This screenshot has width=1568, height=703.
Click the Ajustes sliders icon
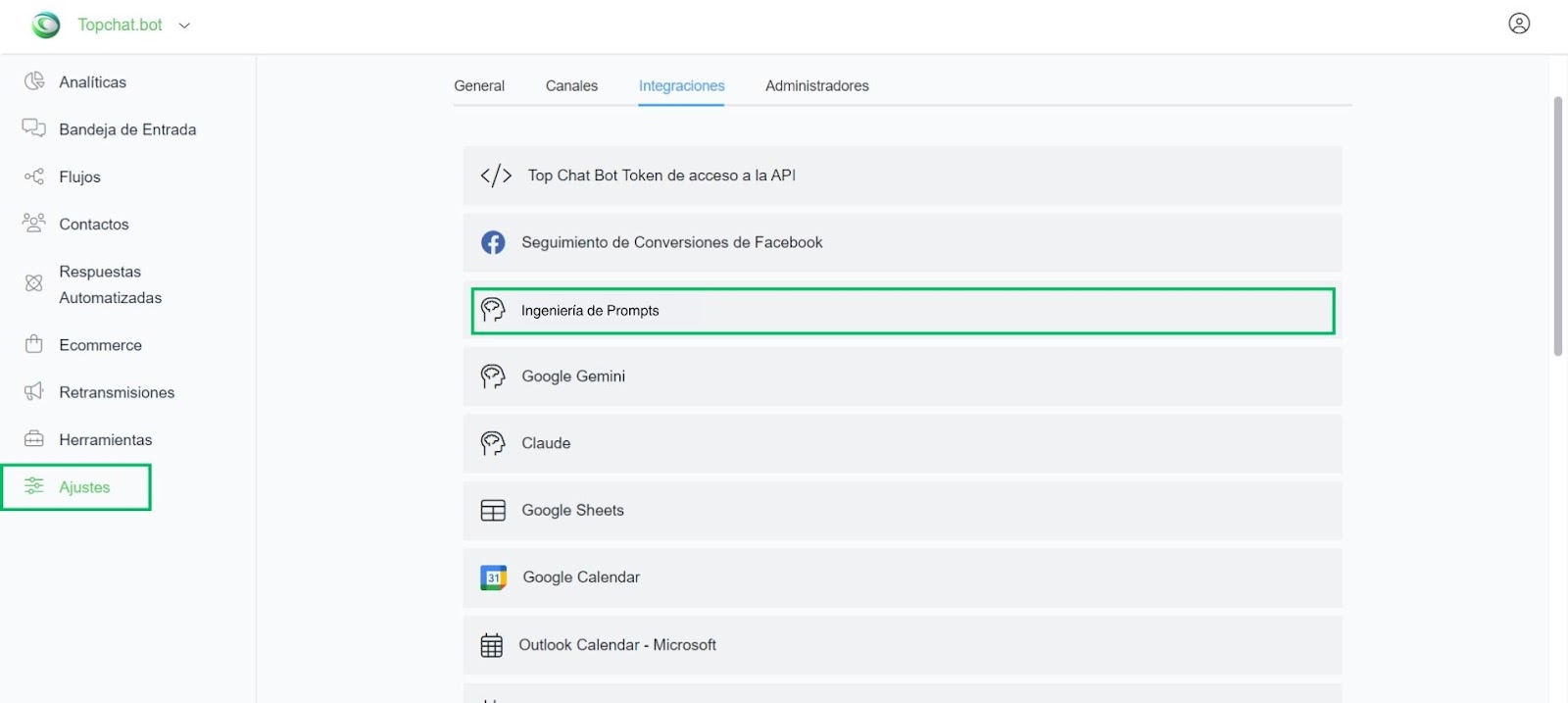click(34, 486)
